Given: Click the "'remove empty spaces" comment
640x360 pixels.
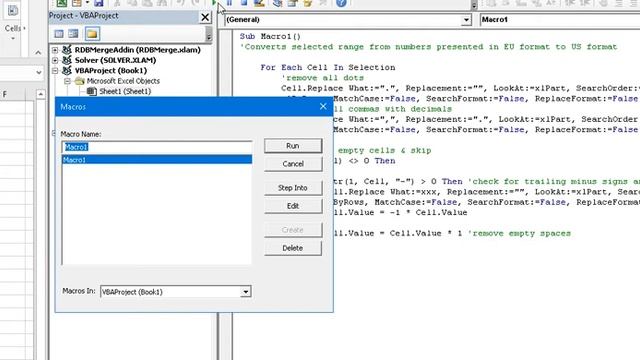Looking at the screenshot, I should coord(519,233).
